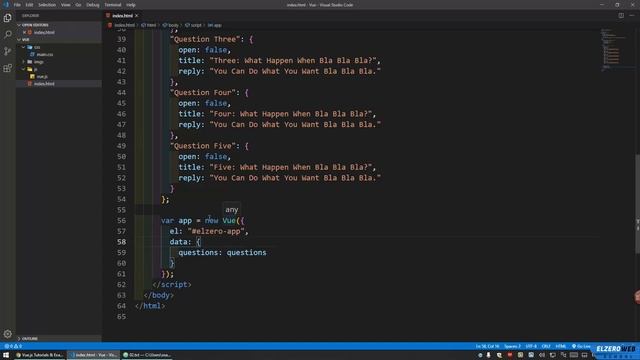
Task: Click the index.html breadcrumb item
Action: (x=124, y=25)
